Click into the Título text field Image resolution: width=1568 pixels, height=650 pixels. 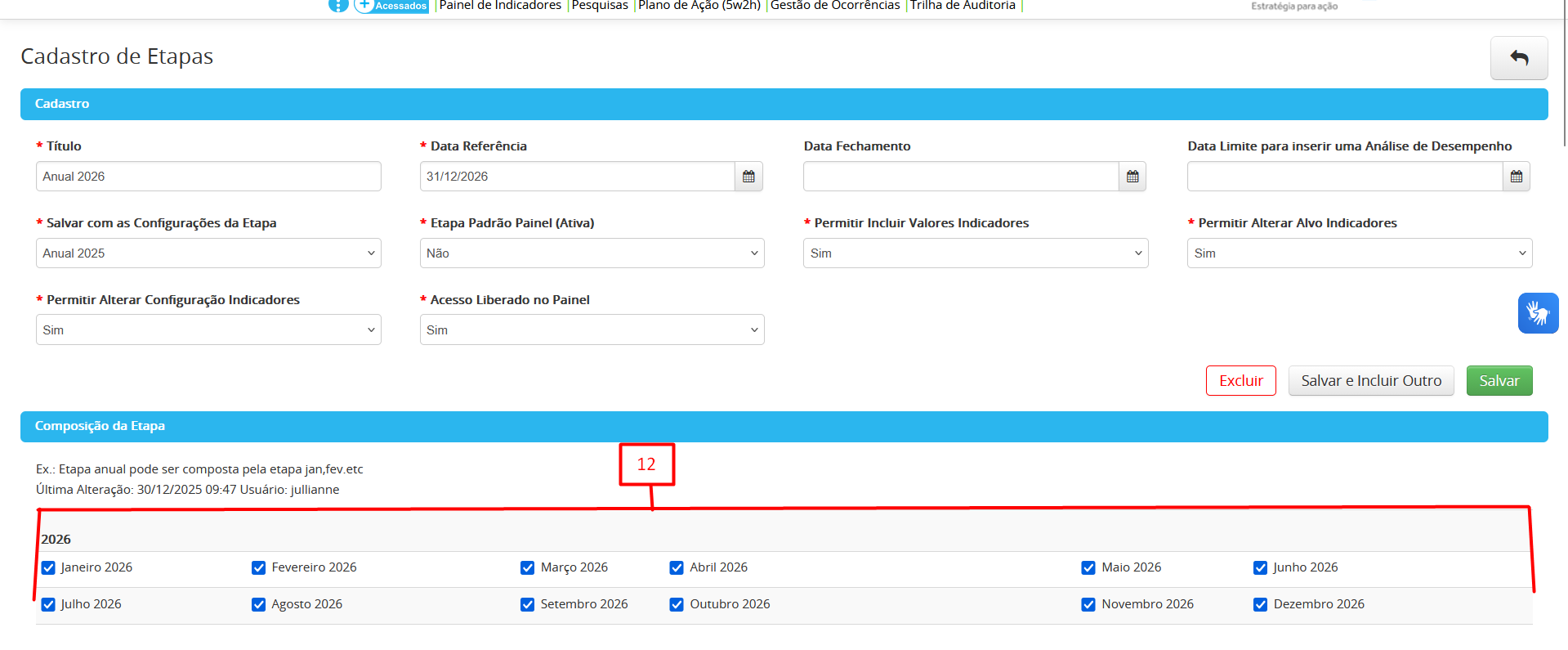pos(208,177)
